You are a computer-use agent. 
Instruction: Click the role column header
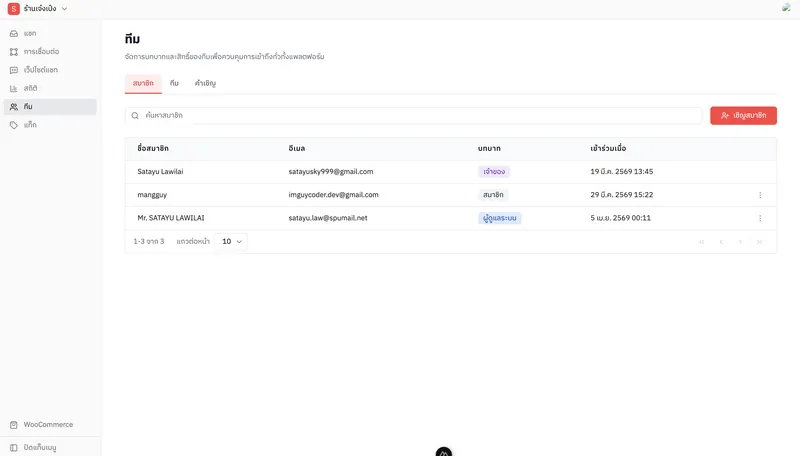489,148
